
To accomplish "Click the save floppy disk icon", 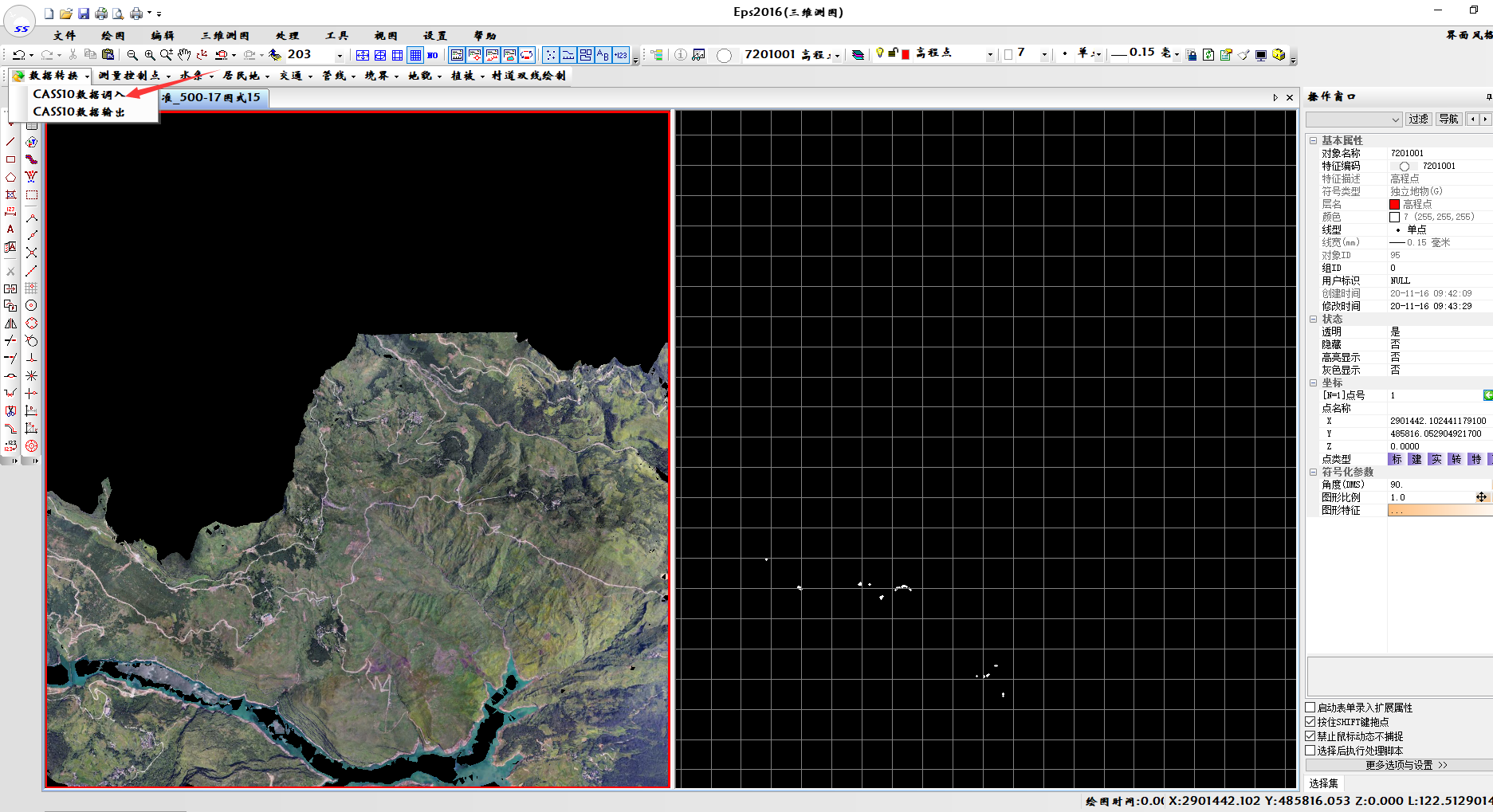I will coord(83,14).
